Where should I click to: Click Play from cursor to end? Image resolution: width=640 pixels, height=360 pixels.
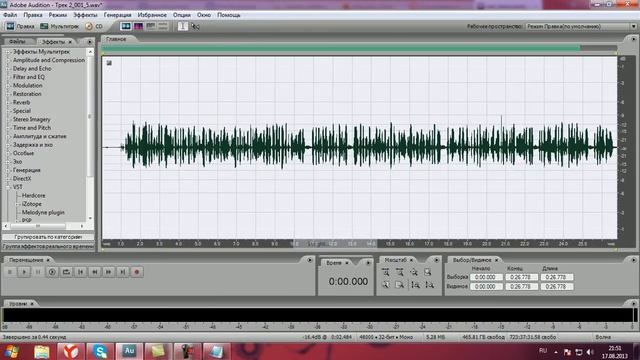pyautogui.click(x=52, y=272)
